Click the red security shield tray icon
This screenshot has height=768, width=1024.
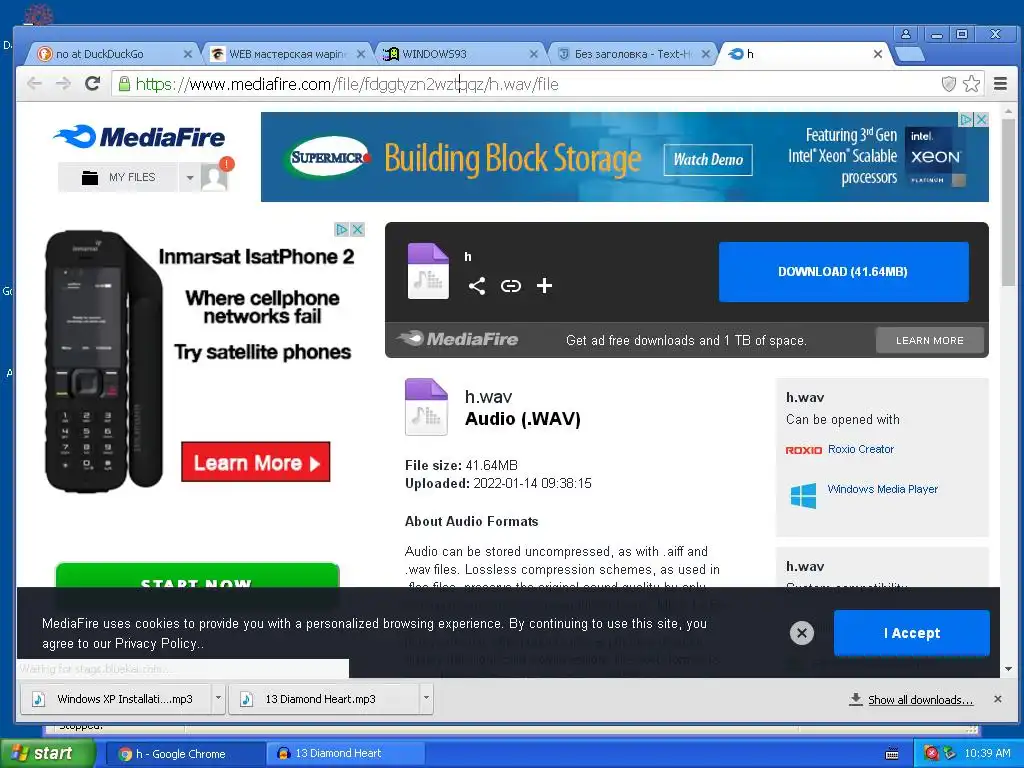(931, 753)
